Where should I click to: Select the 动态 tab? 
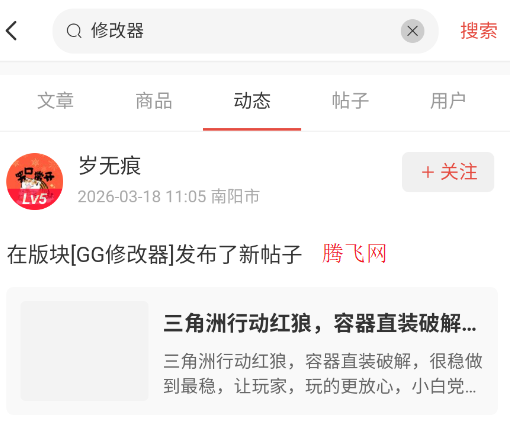252,101
